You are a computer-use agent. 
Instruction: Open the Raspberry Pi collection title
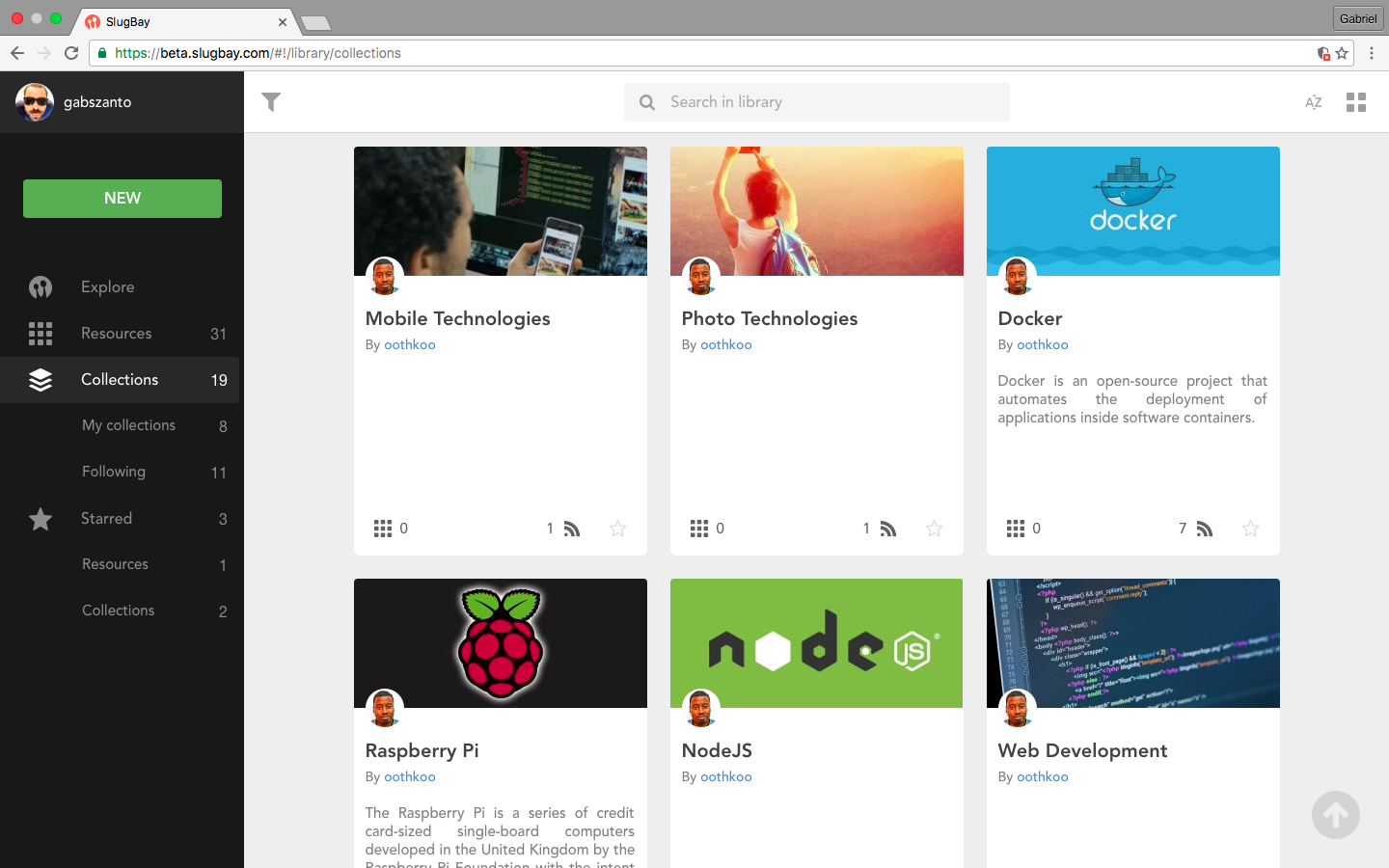pyautogui.click(x=422, y=750)
